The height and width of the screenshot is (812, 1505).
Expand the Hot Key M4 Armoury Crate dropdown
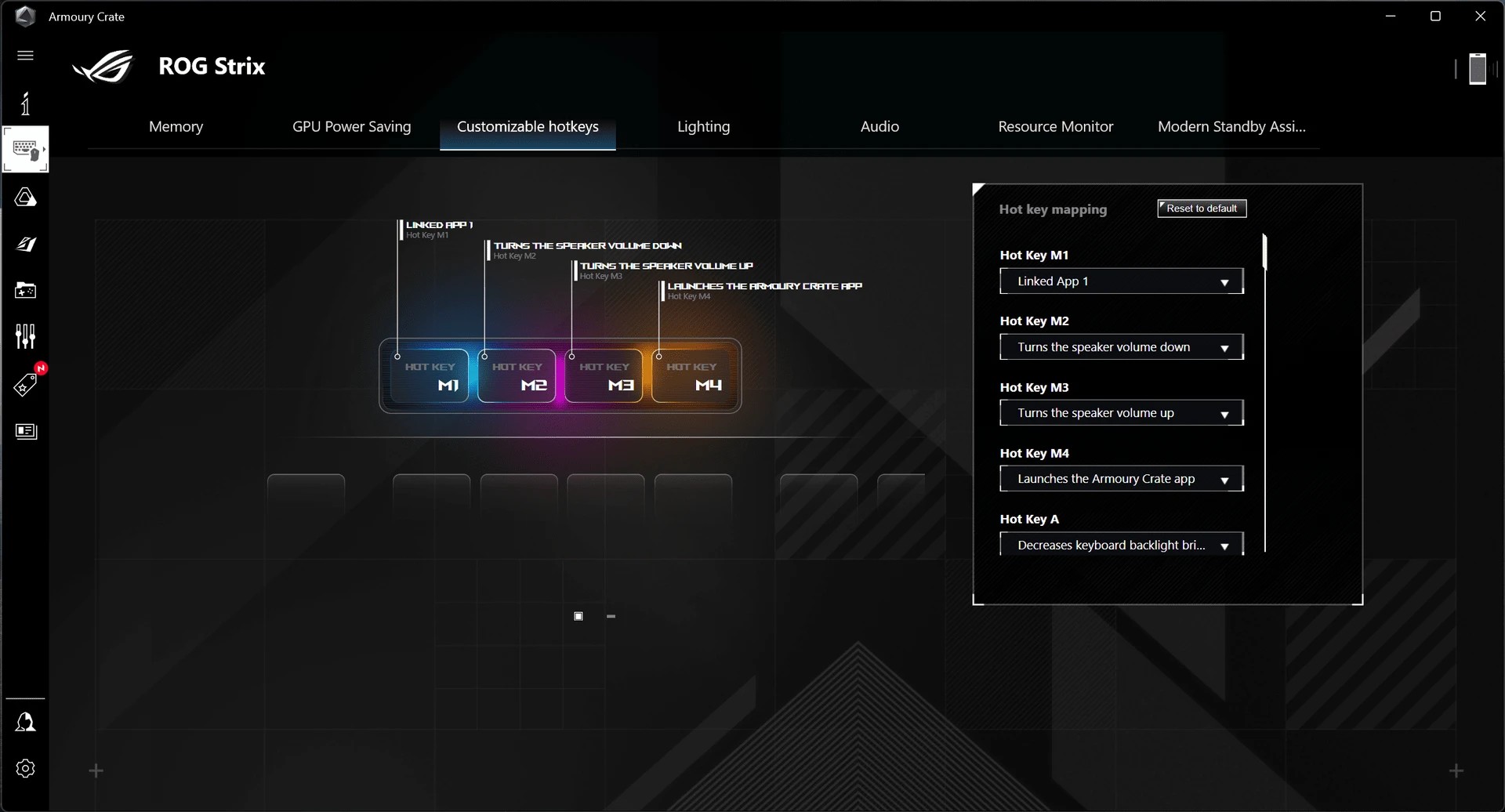[x=1121, y=479]
